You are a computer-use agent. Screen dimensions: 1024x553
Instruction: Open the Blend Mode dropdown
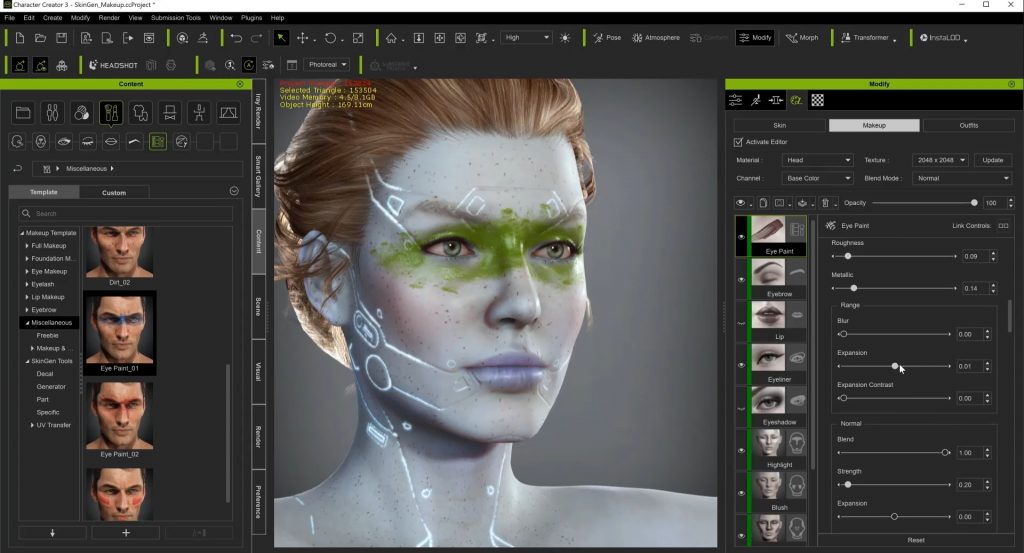click(x=962, y=178)
